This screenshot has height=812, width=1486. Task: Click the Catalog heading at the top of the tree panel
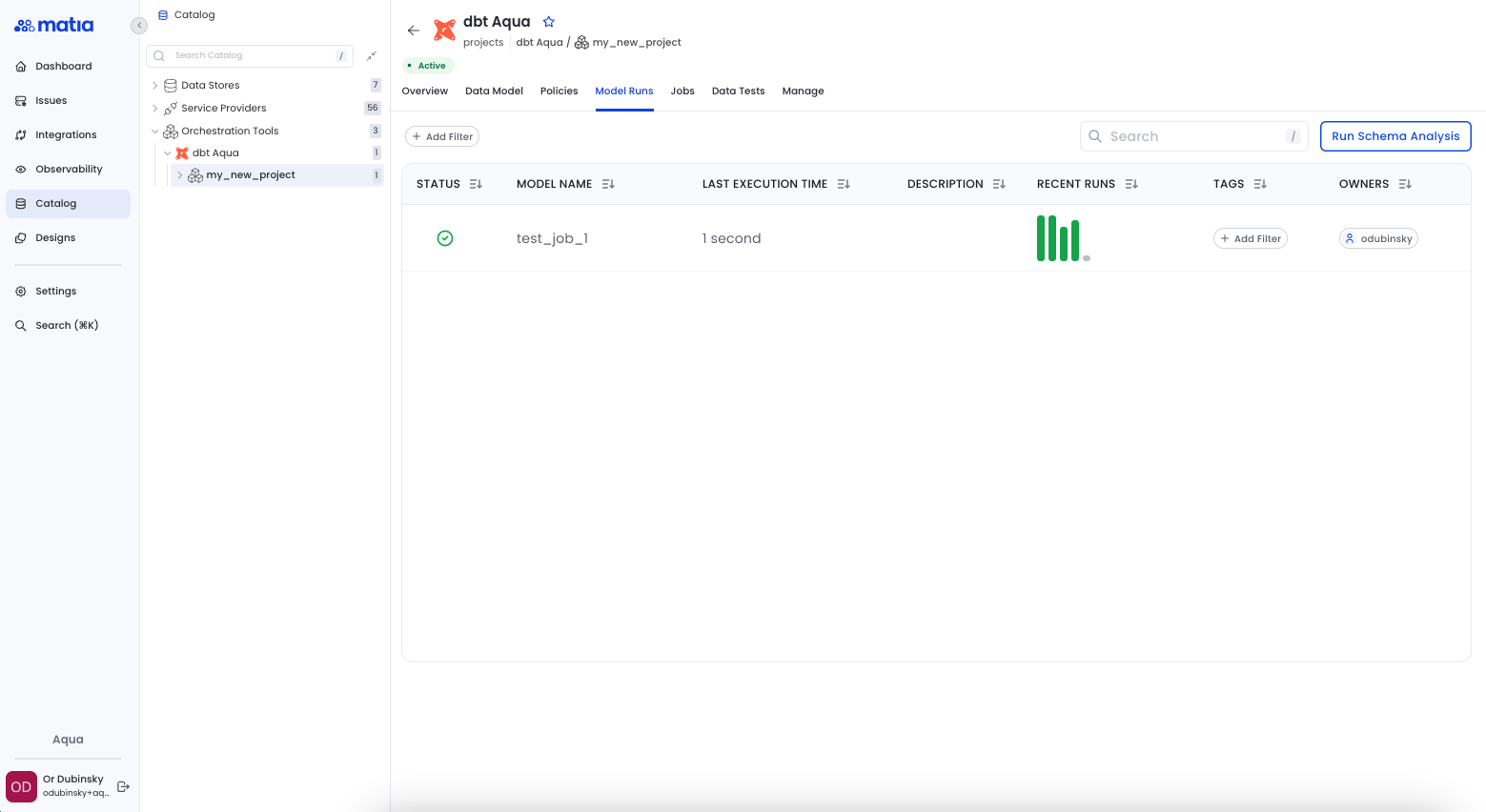pos(186,14)
